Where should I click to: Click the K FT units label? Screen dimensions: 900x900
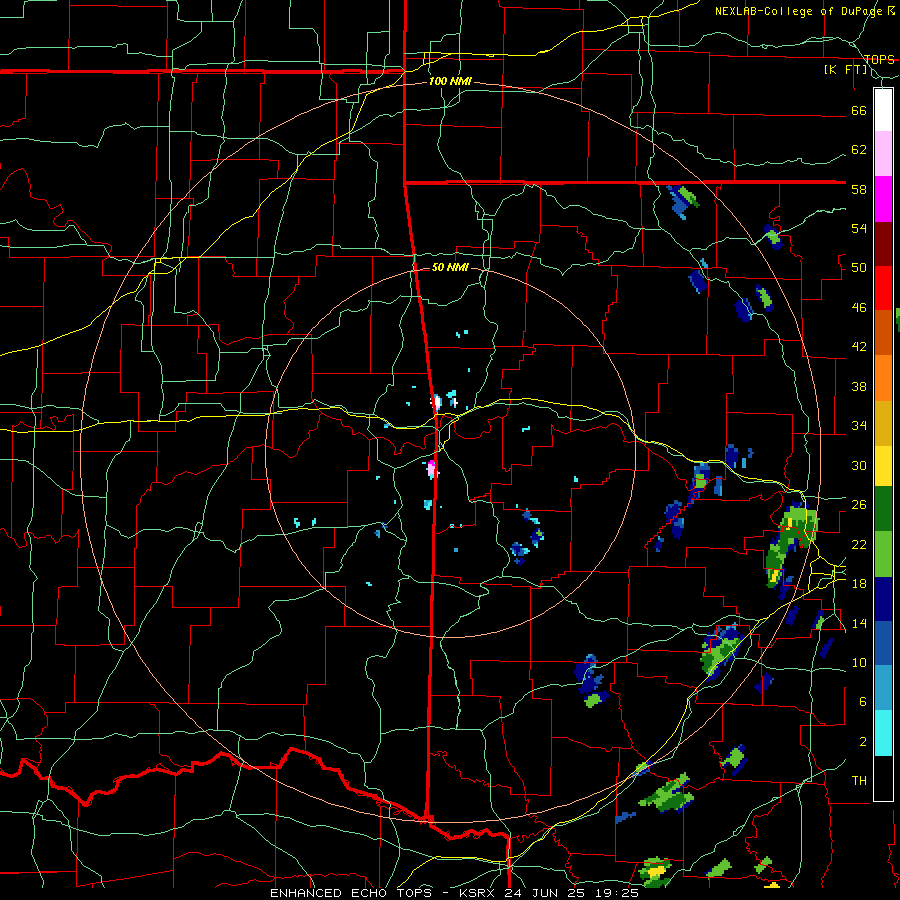pyautogui.click(x=846, y=70)
